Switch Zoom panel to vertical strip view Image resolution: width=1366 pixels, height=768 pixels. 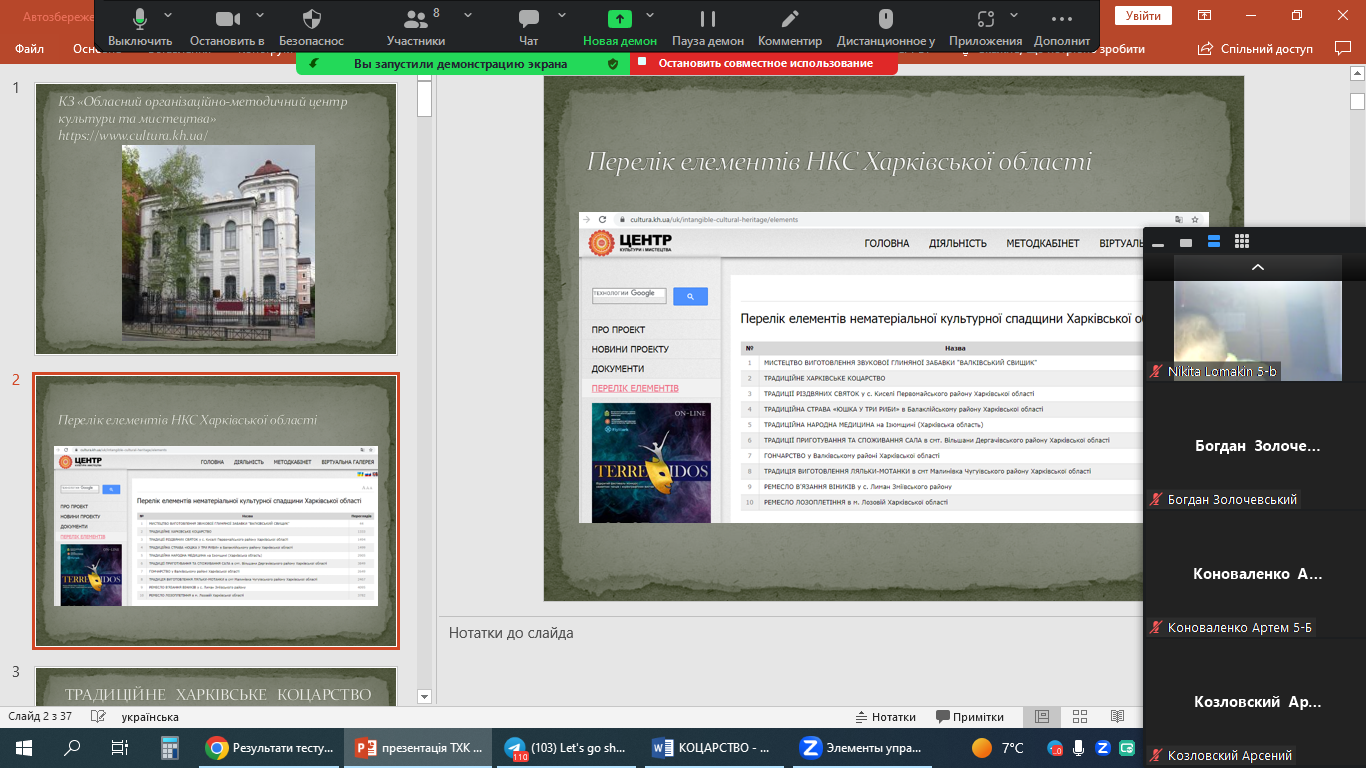point(1214,241)
